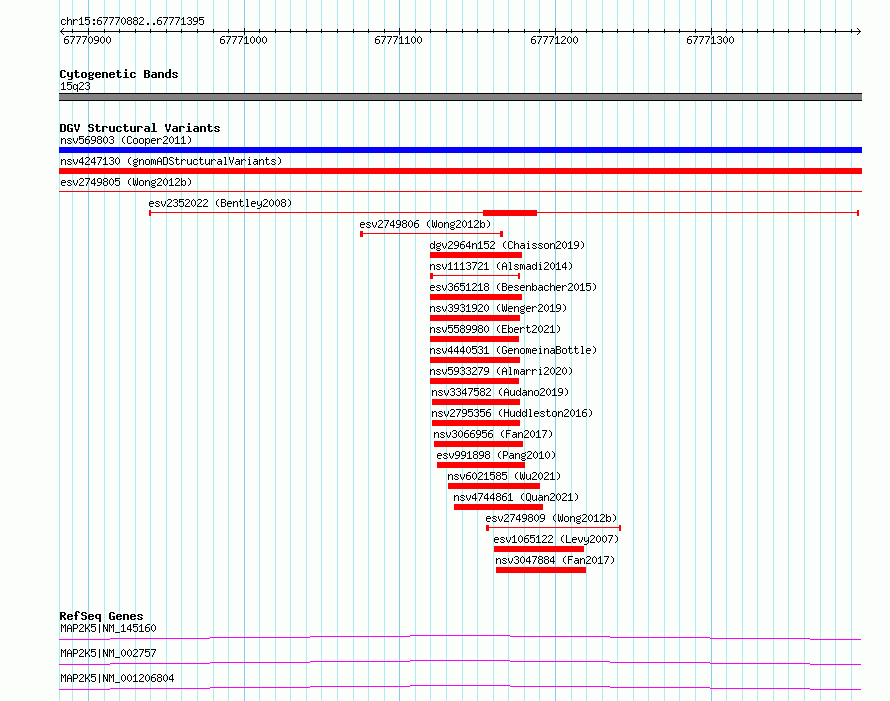Click MAP2K5|NM_145160 gene label
This screenshot has width=890, height=701.
tap(108, 628)
